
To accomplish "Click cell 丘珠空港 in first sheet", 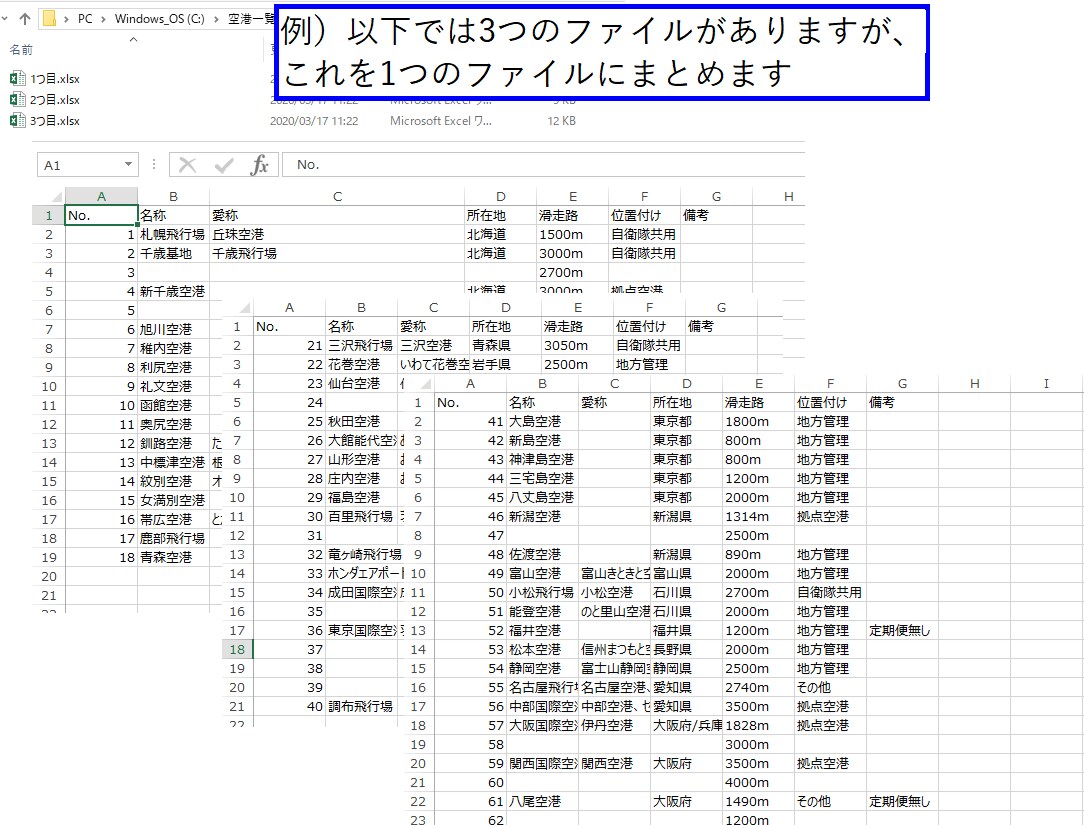I will pos(337,234).
